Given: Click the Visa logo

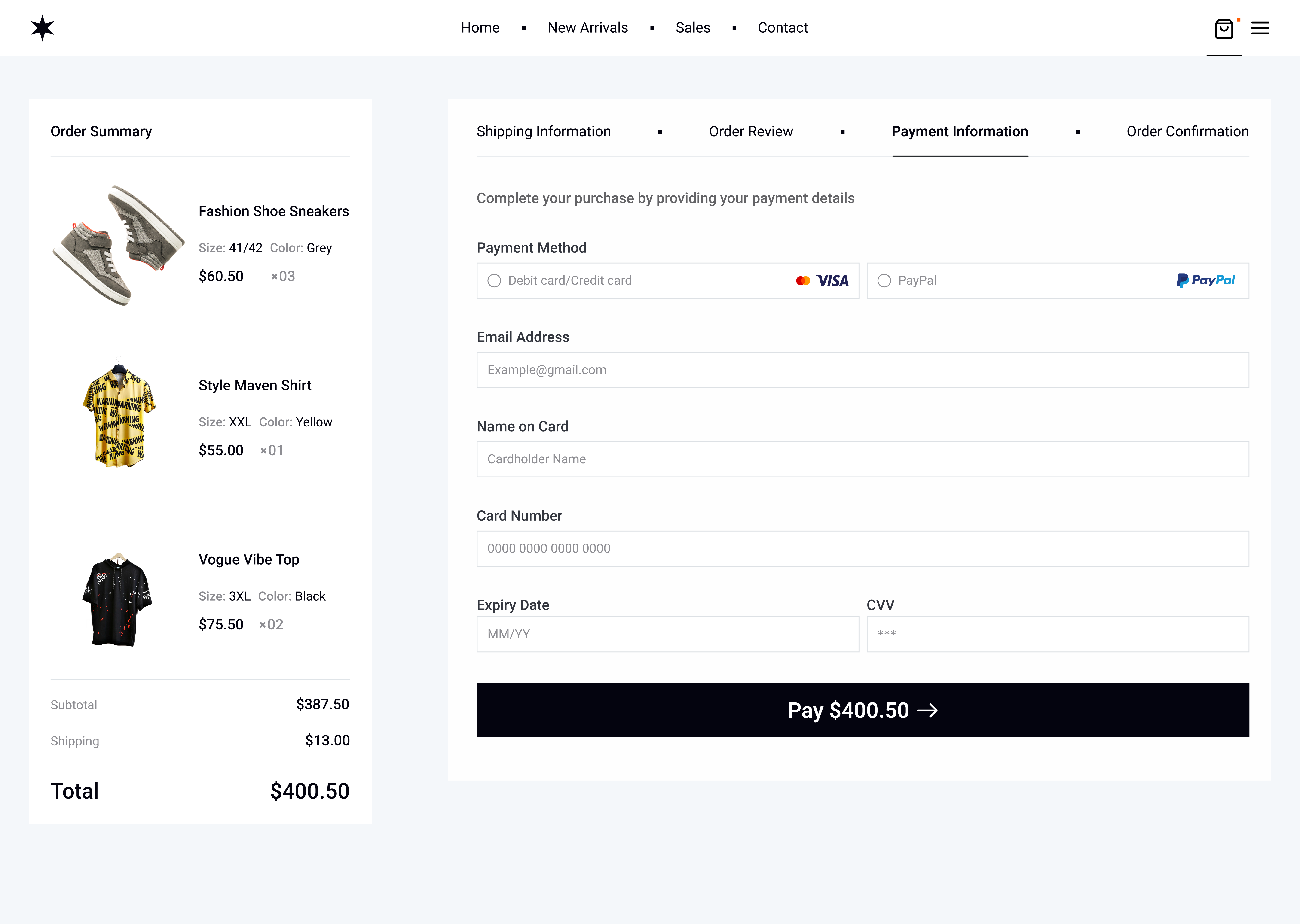Looking at the screenshot, I should tap(832, 280).
